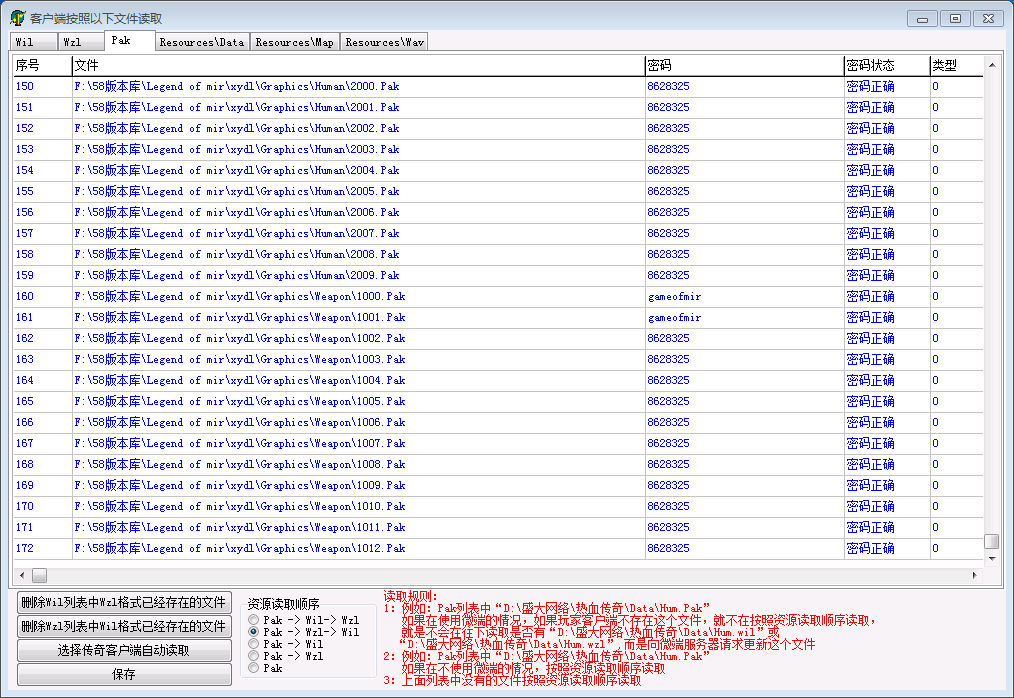Minimize the window
This screenshot has width=1014, height=698.
[x=922, y=19]
